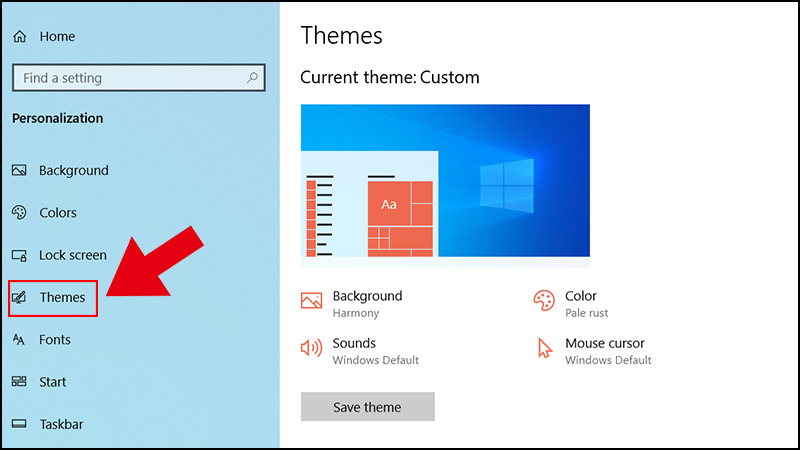800x450 pixels.
Task: Click the orange Mouse cursor icon
Action: pyautogui.click(x=544, y=348)
